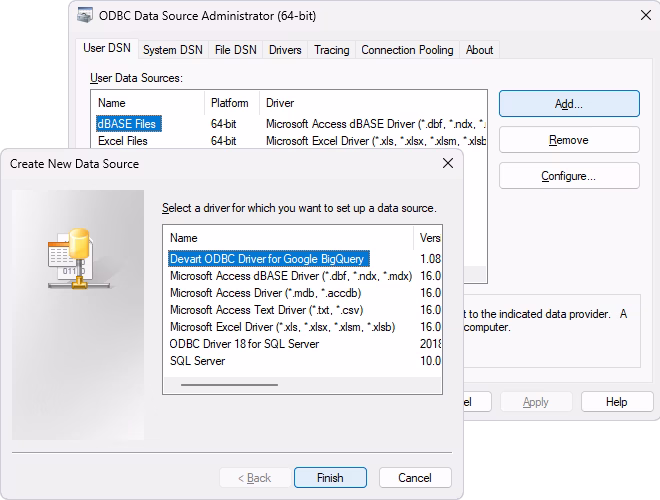The width and height of the screenshot is (660, 500).
Task: Click Microsoft Excel Driver cell in User Data Sources
Action: [x=376, y=141]
